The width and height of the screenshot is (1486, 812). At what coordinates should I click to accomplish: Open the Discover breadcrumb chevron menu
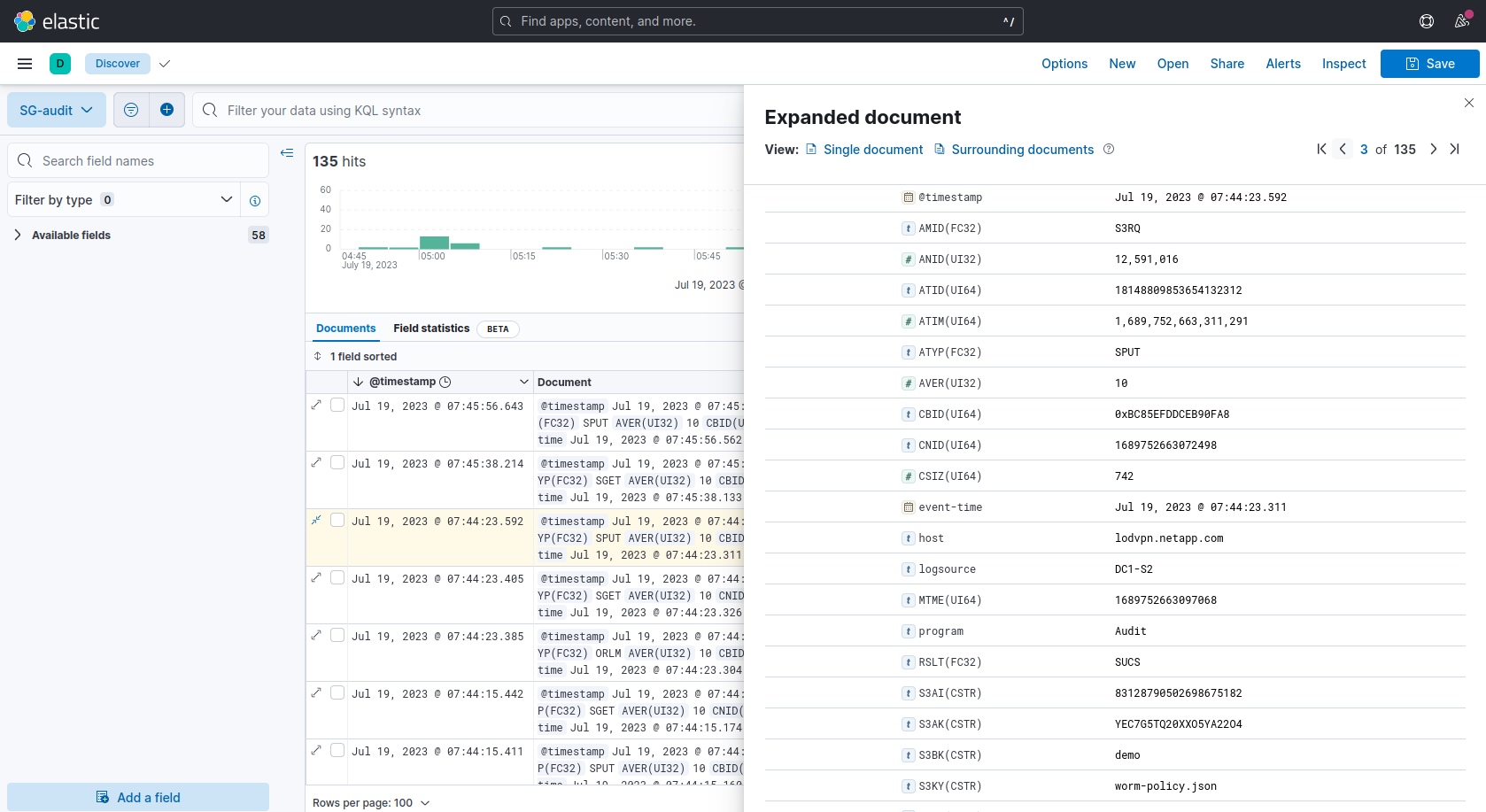pos(165,64)
